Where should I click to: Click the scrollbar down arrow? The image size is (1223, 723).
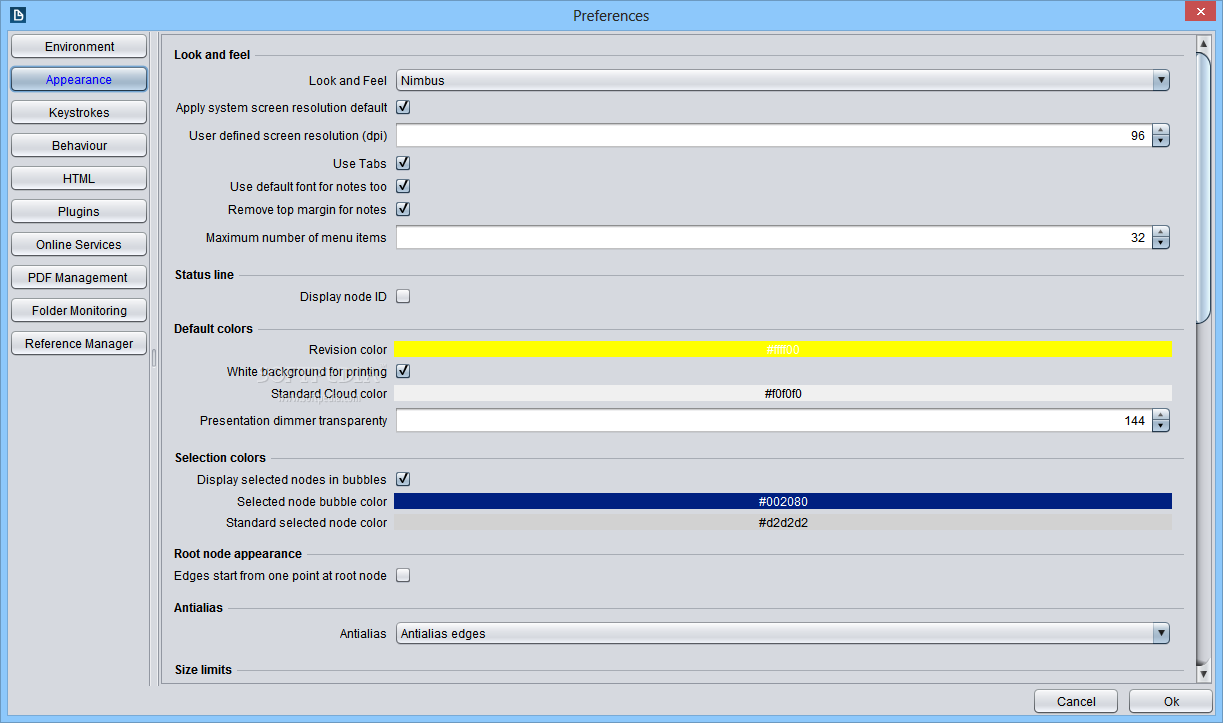1204,675
